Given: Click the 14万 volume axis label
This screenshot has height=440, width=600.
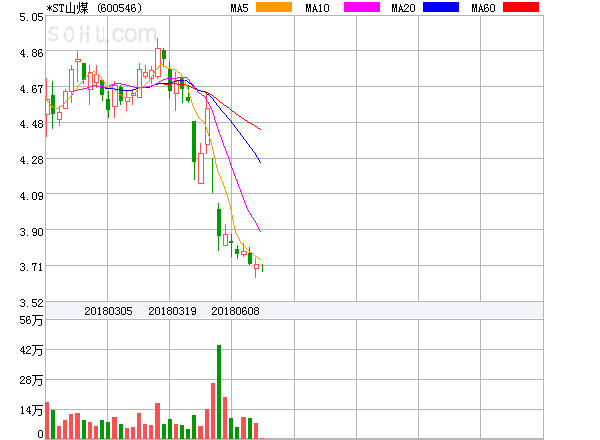Looking at the screenshot, I should (x=31, y=410).
